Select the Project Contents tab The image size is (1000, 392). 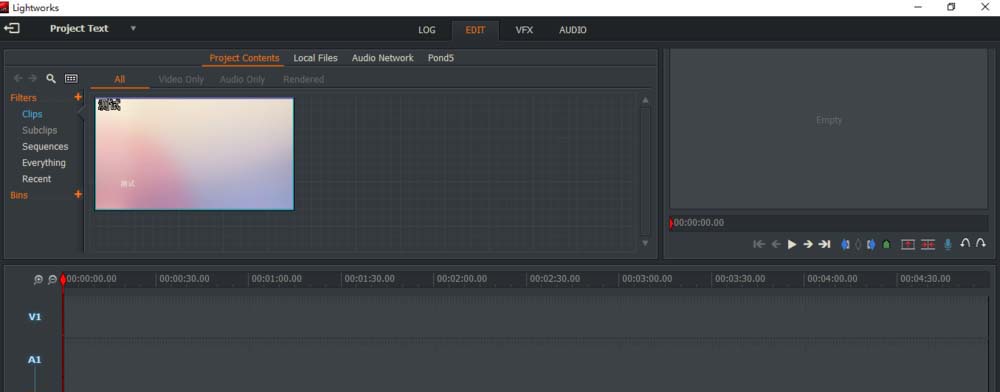point(244,58)
